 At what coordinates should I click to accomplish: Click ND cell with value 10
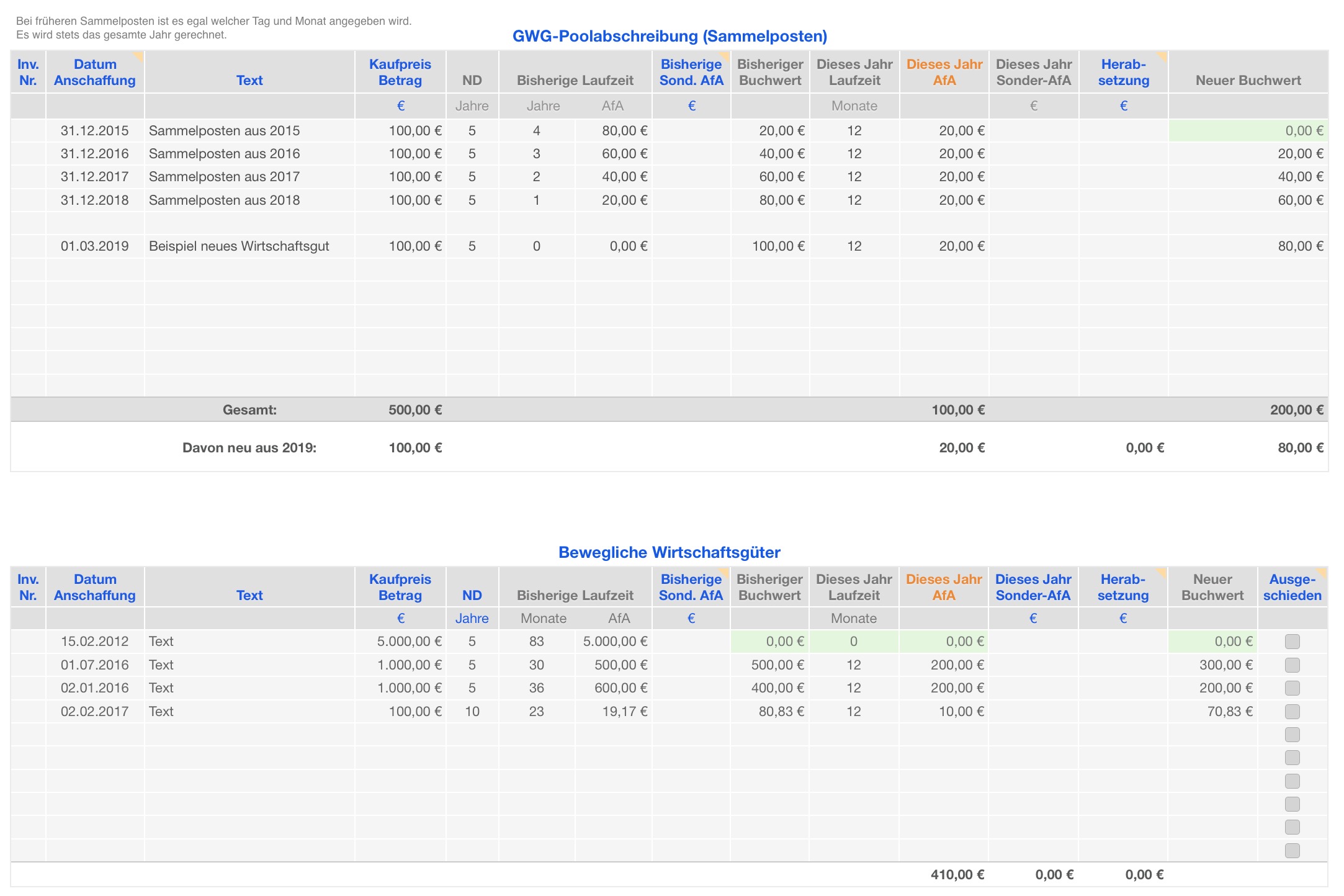pos(472,712)
